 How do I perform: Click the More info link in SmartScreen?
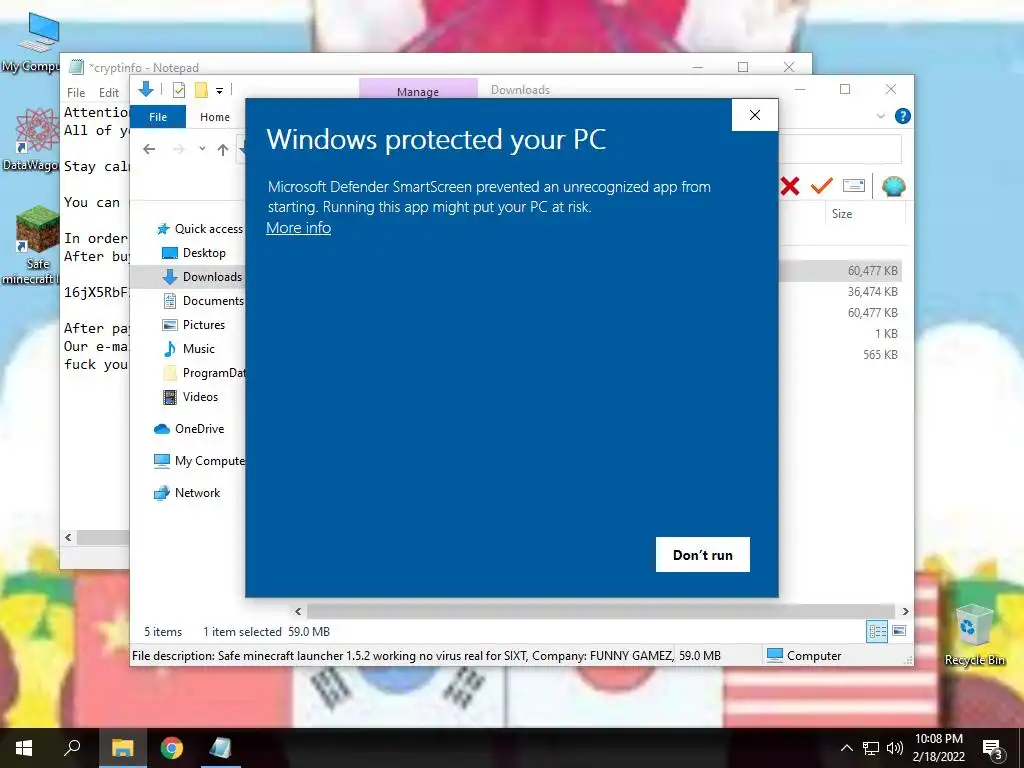[298, 228]
